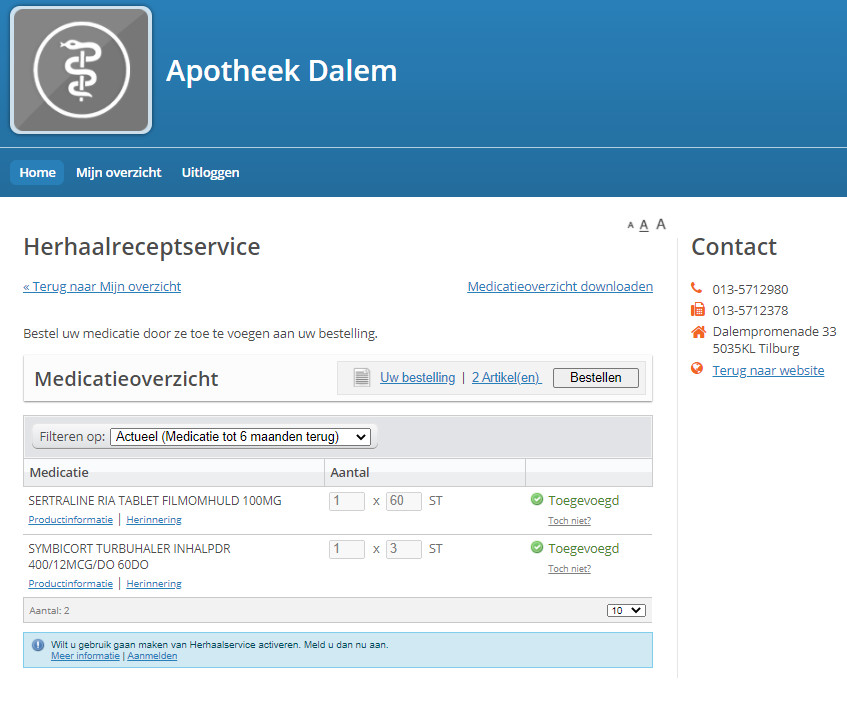Click the Contact heading
This screenshot has height=703, width=847.
coord(734,247)
